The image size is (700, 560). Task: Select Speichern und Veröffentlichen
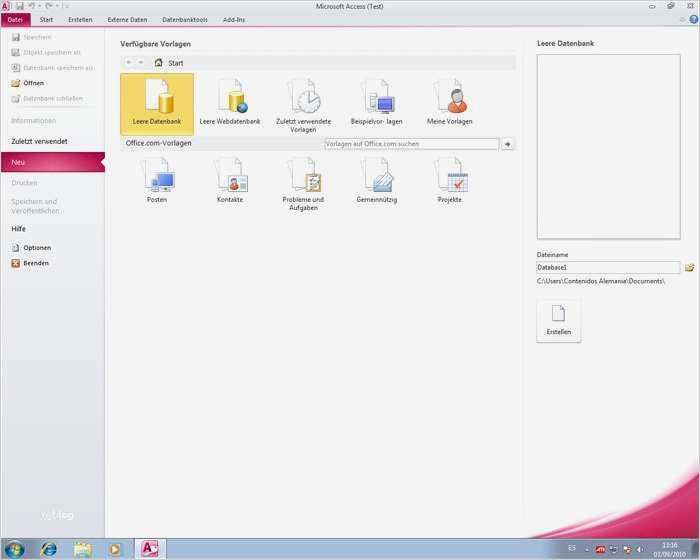[x=35, y=206]
